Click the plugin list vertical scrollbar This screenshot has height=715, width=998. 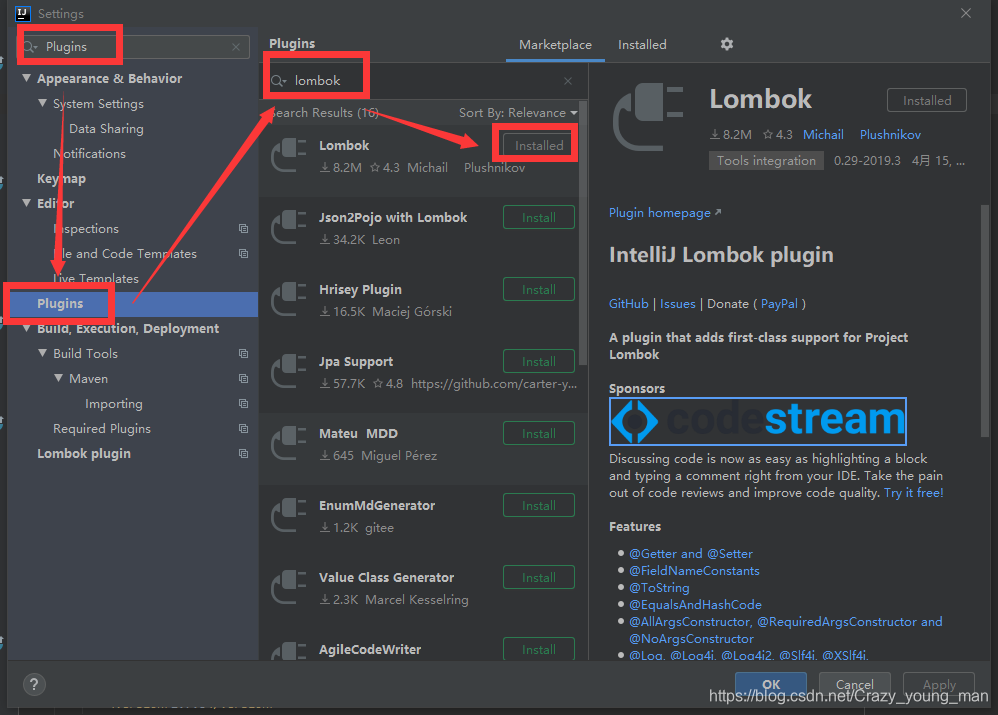pos(582,232)
